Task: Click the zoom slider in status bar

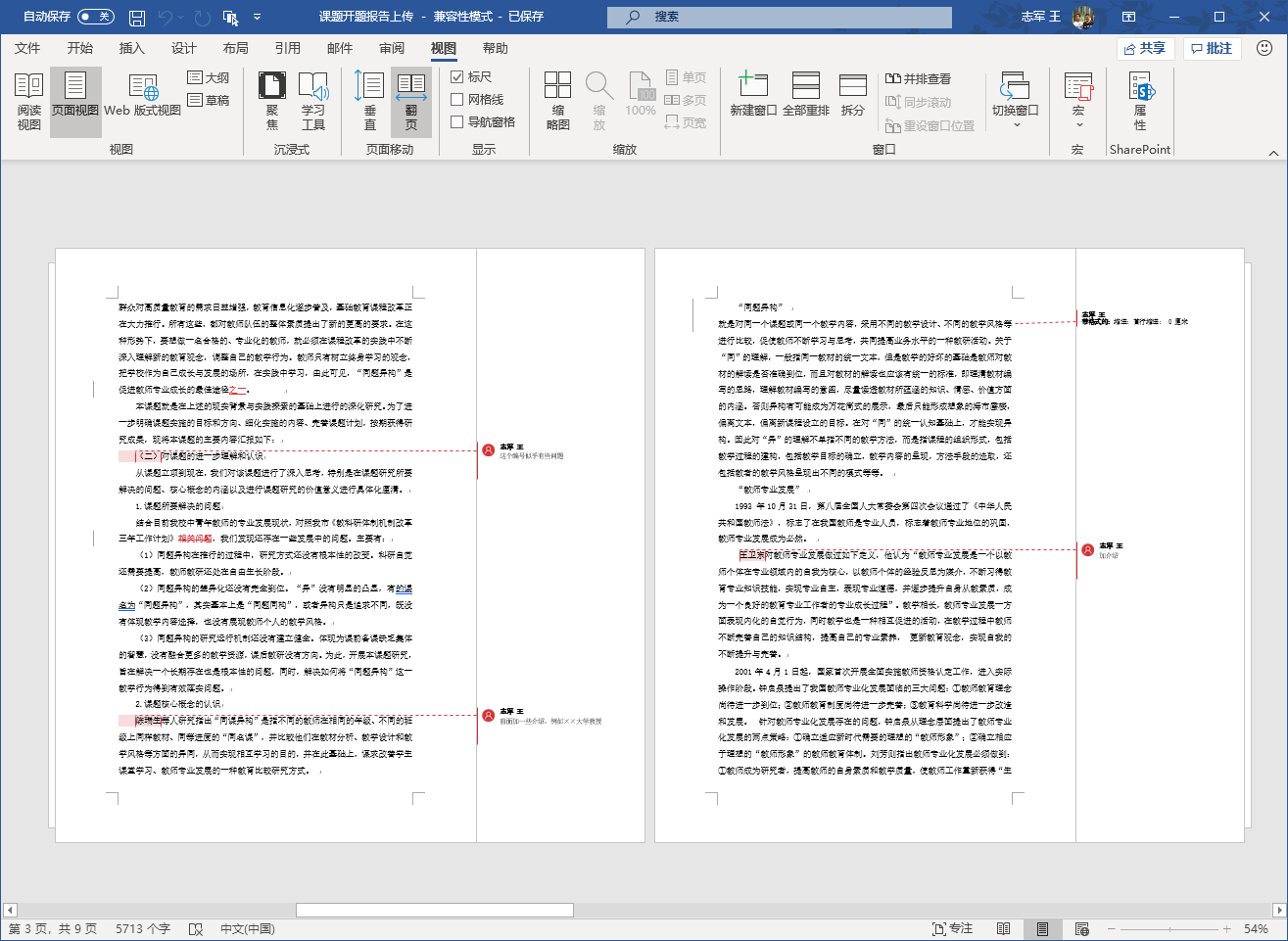Action: pos(1169,928)
